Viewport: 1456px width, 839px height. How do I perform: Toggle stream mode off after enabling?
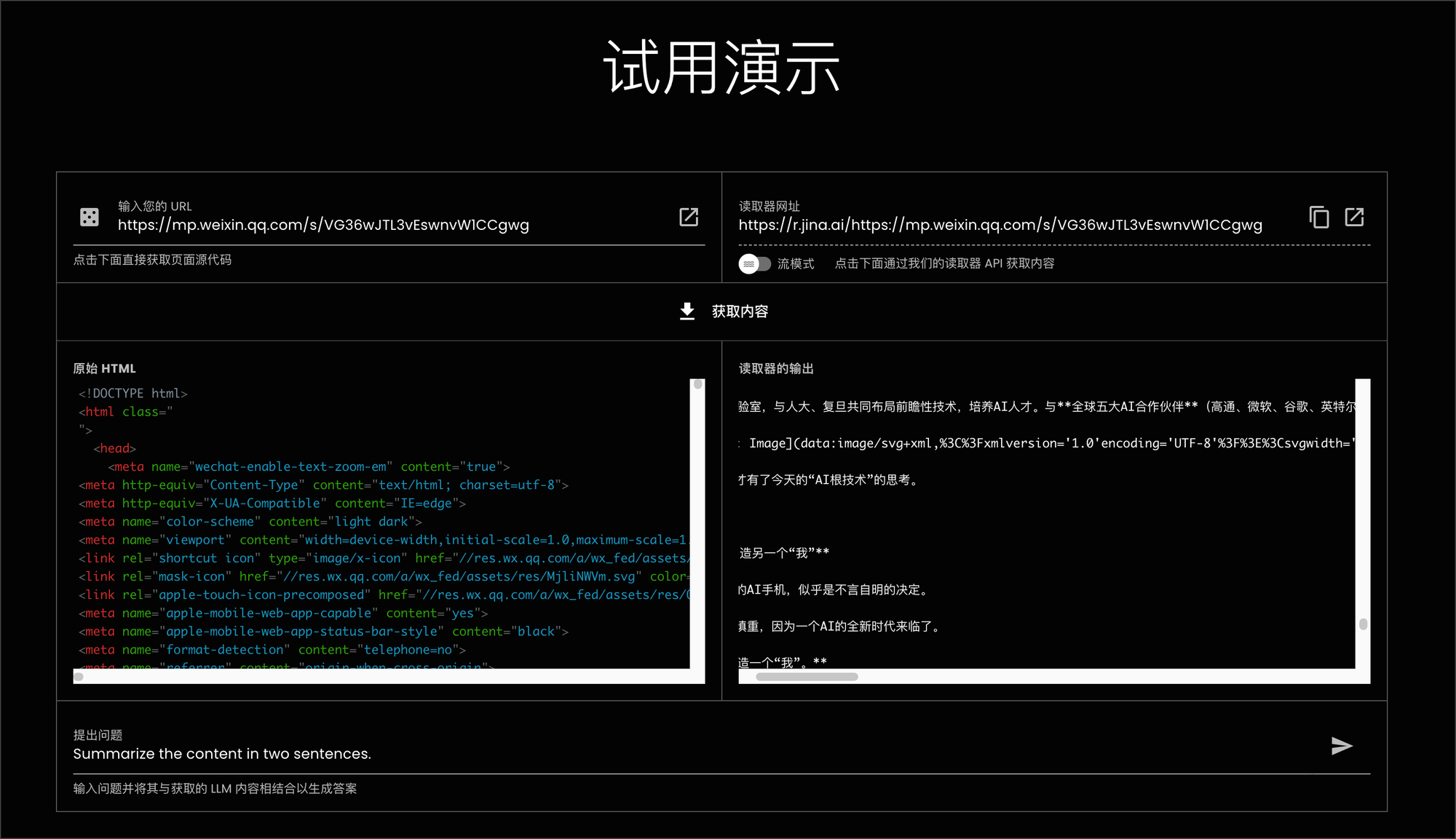pos(756,263)
